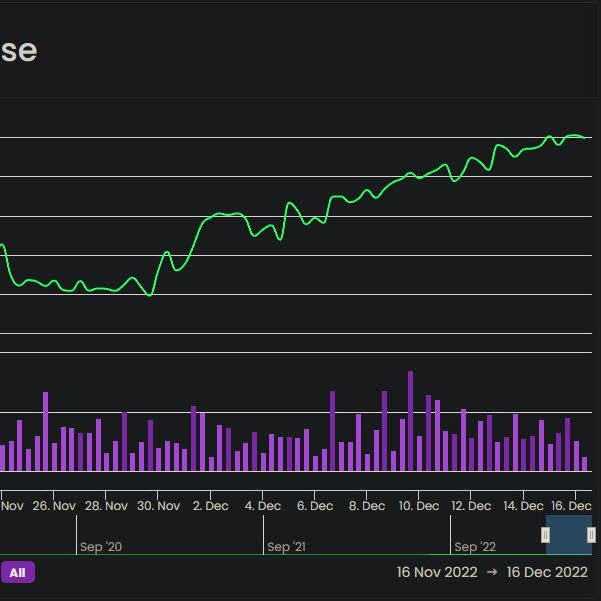The height and width of the screenshot is (601, 601).
Task: Click the arrow between the date fields
Action: pos(492,573)
